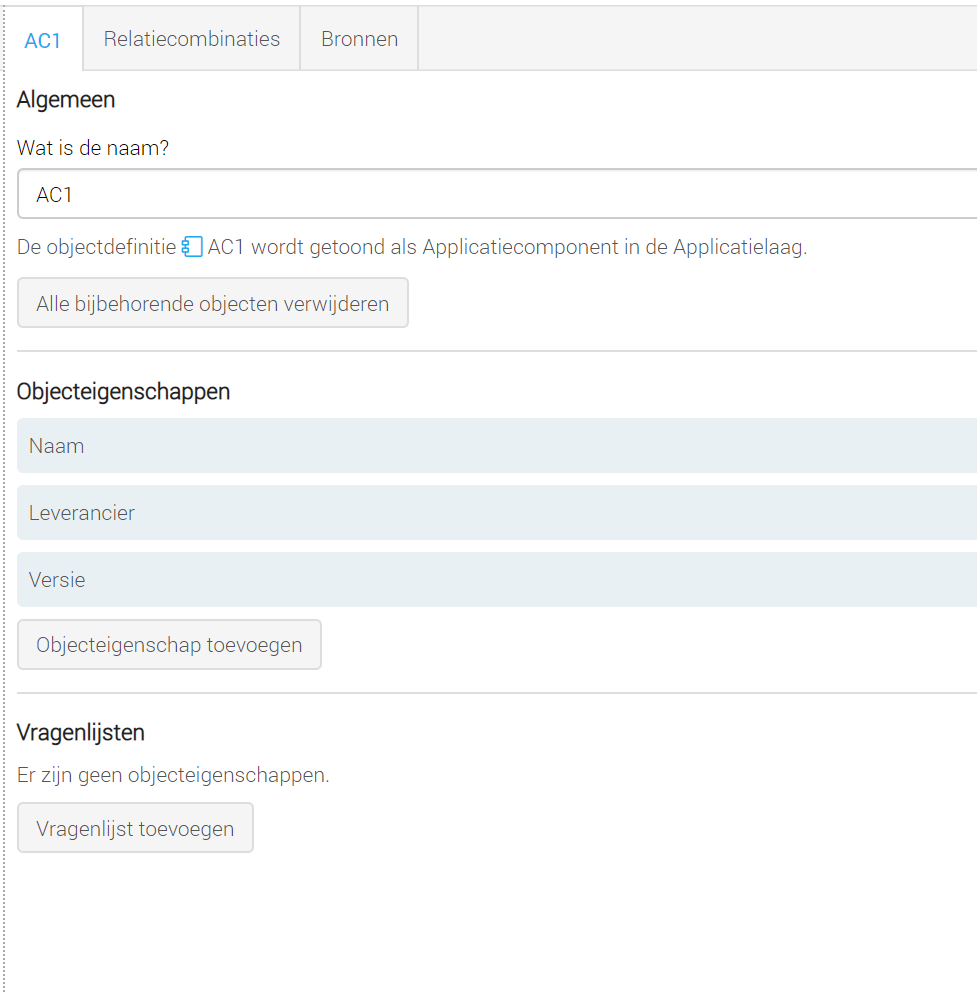
Task: Click the AC1 object definition name in description
Action: click(x=226, y=247)
